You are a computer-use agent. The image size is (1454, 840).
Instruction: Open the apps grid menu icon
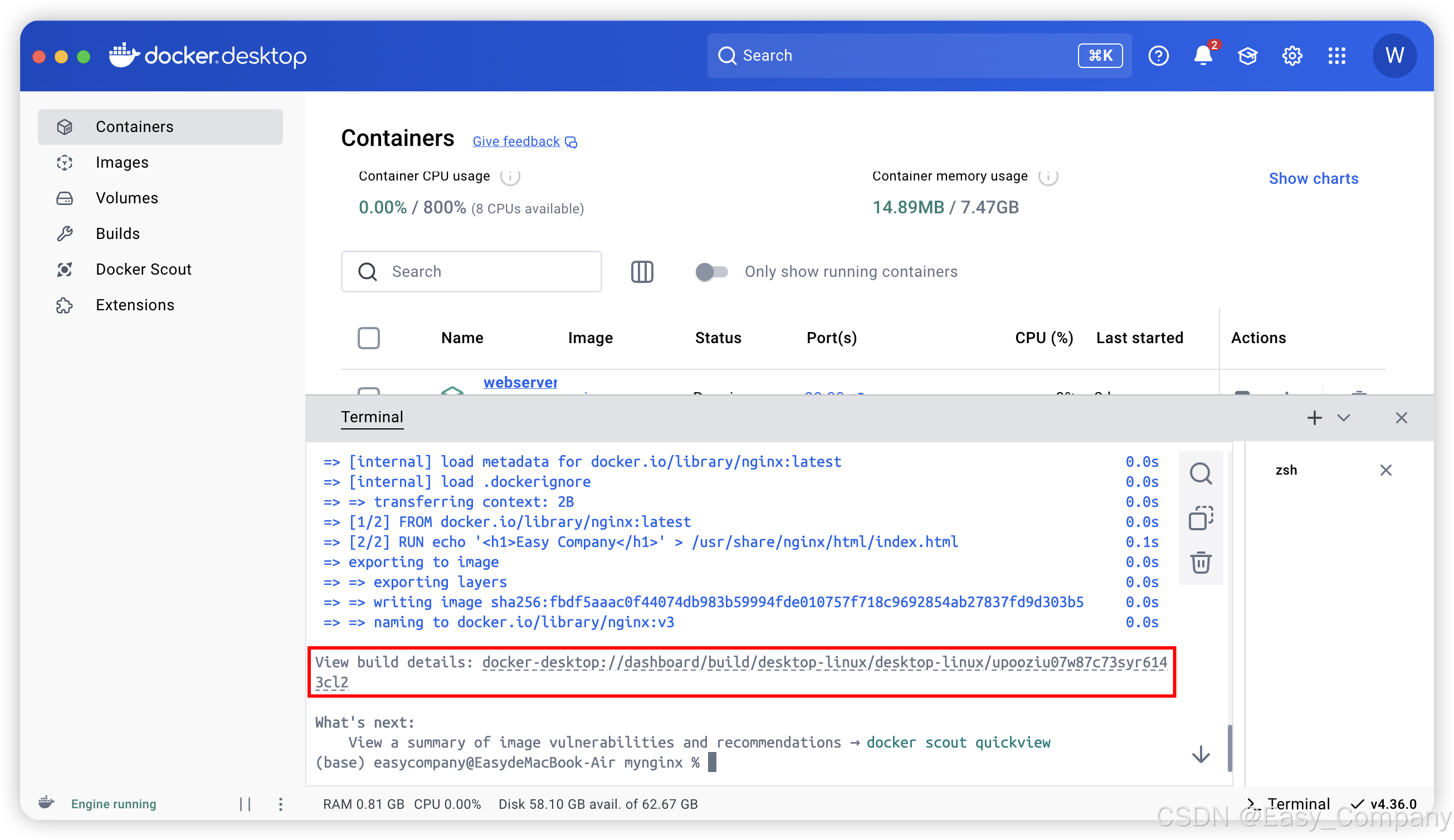[1336, 56]
